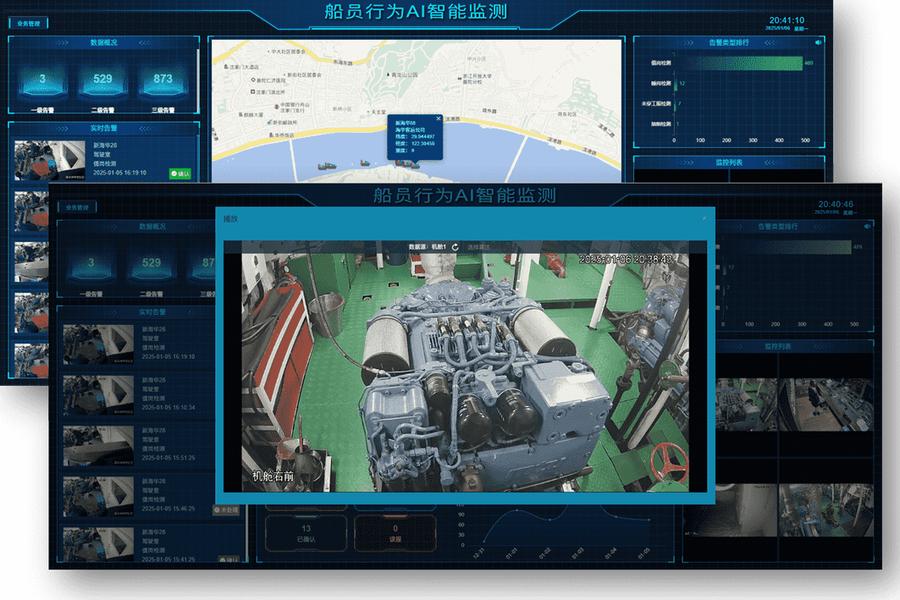Viewport: 900px width, 600px height.
Task: Open the 选择算法 selector in the player
Action: click(479, 247)
